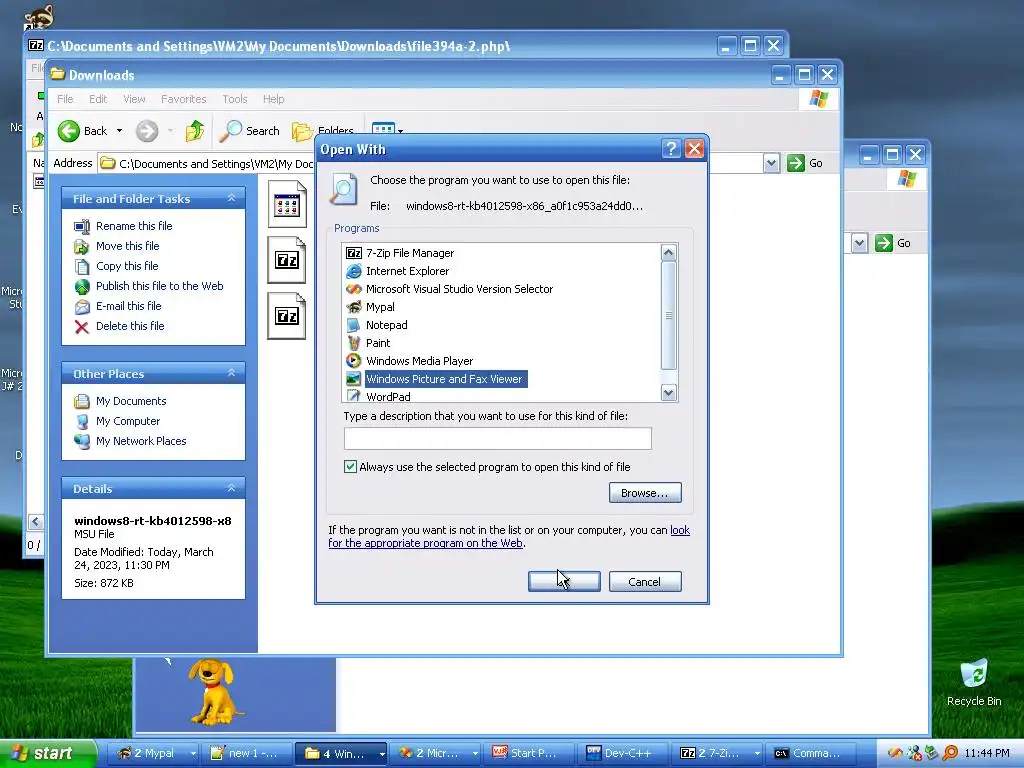Switch to Start Page taskbar button
The image size is (1024, 768).
528,753
